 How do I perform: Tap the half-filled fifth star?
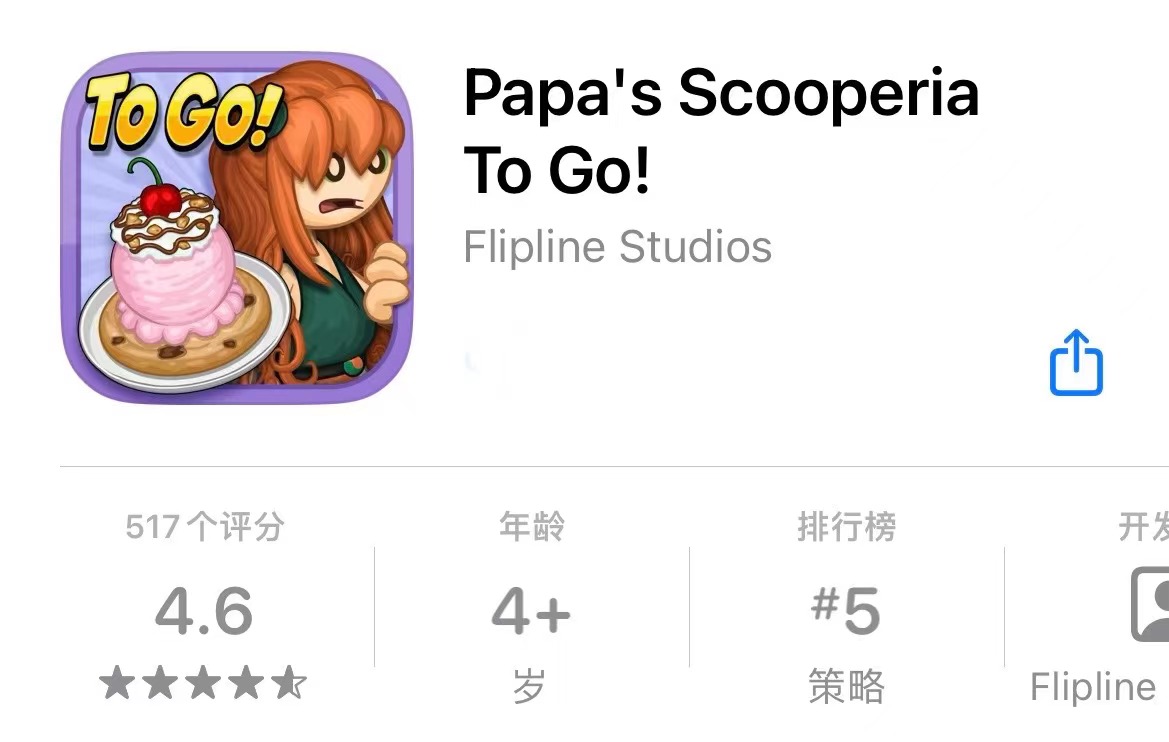point(289,683)
